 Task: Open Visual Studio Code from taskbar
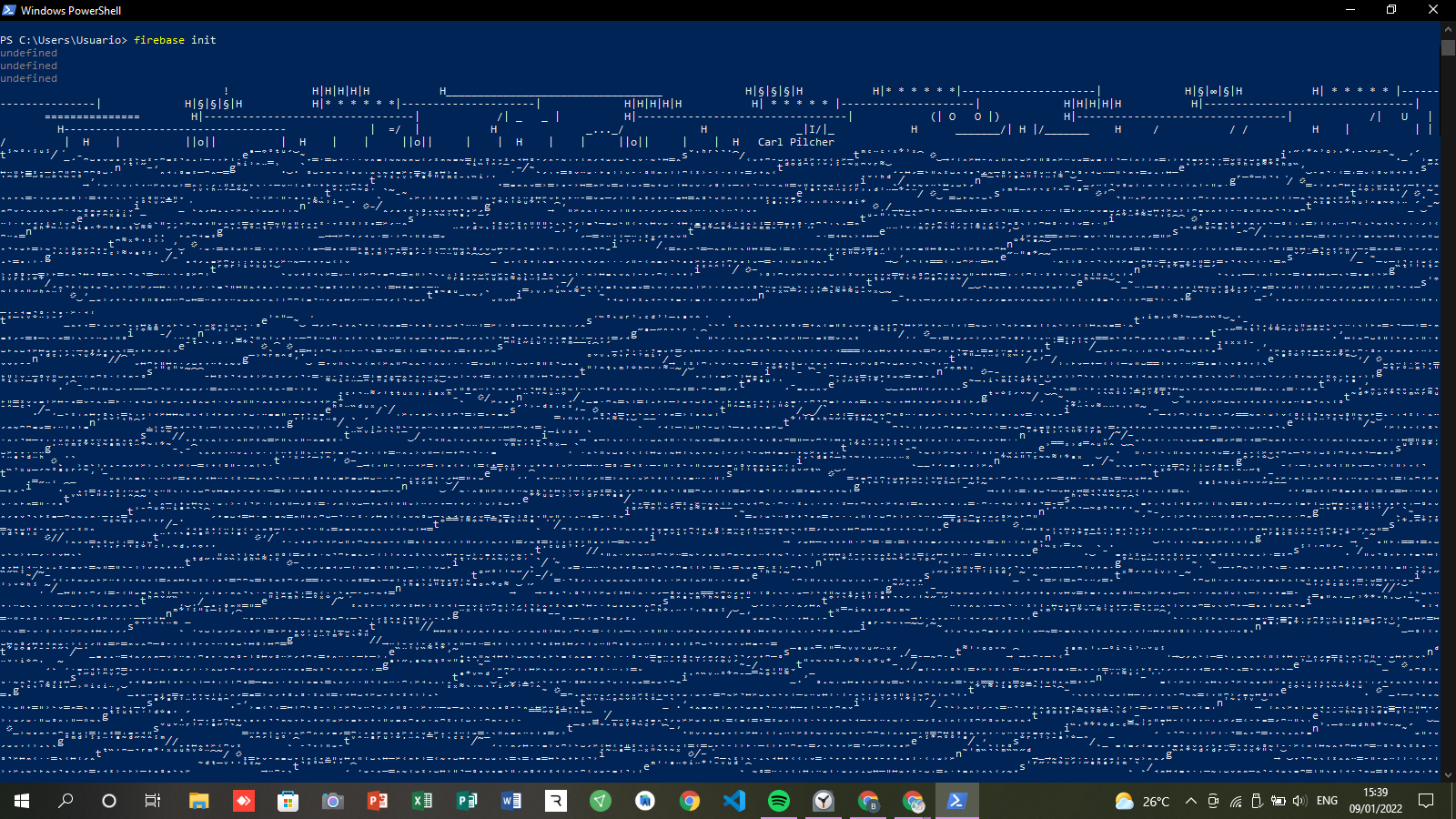[x=734, y=801]
